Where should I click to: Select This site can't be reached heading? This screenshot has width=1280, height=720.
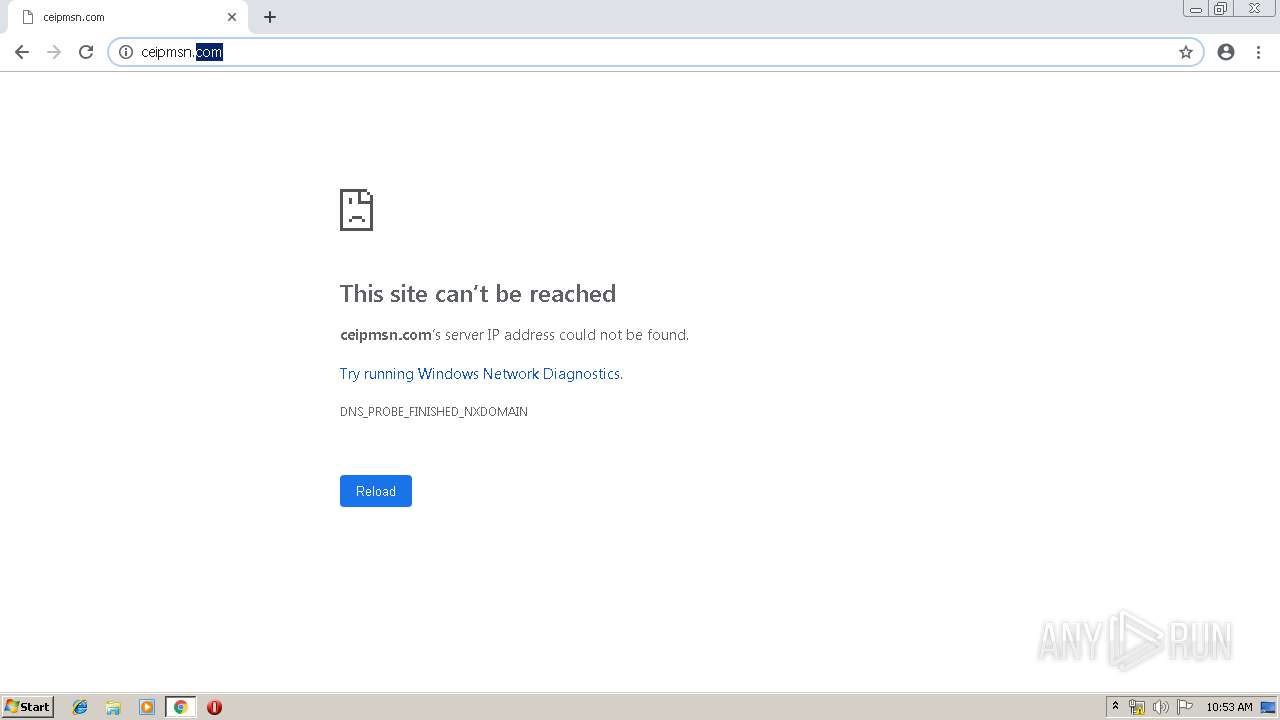pos(478,294)
